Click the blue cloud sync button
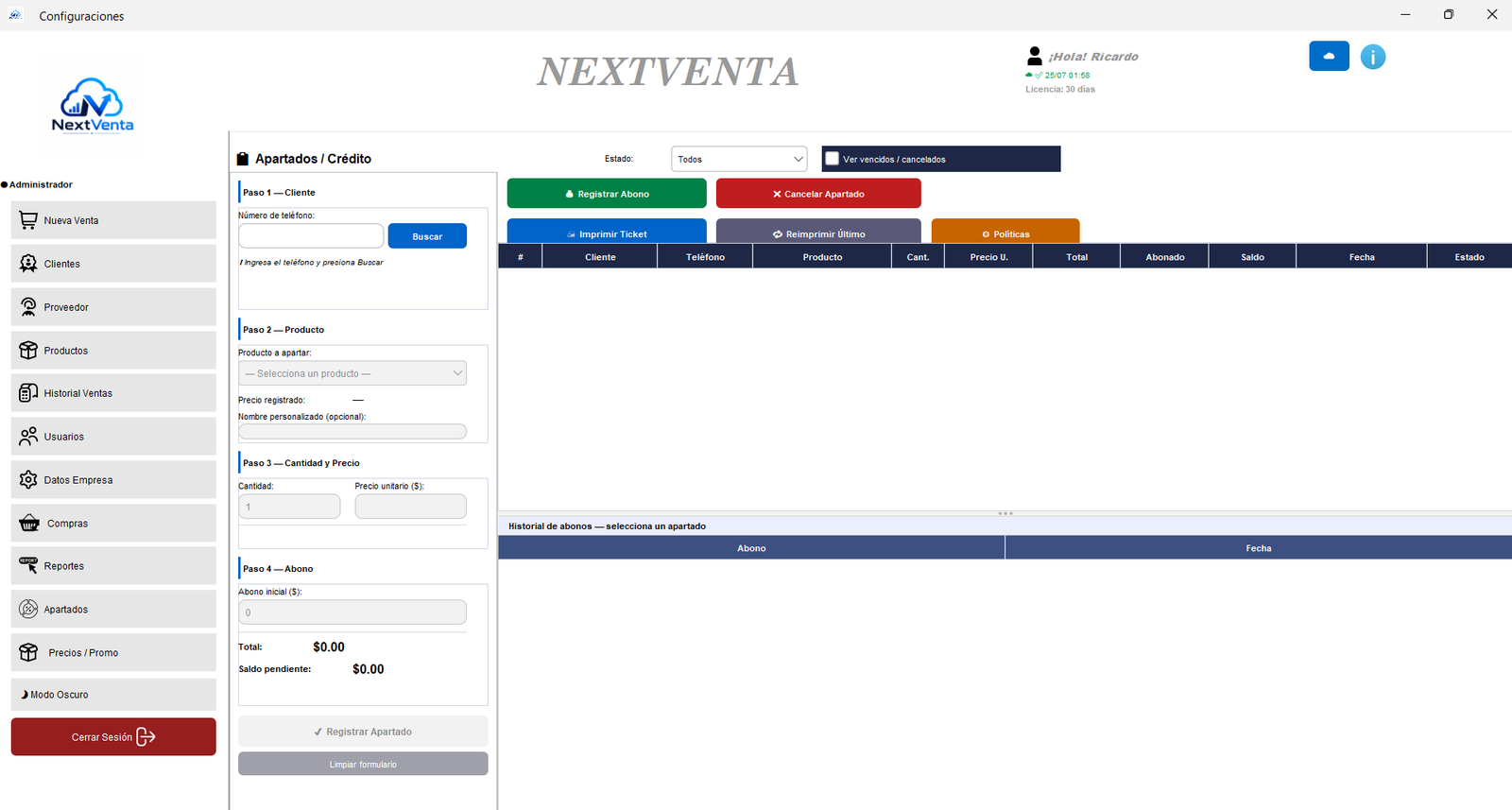Image resolution: width=1512 pixels, height=810 pixels. (1329, 57)
